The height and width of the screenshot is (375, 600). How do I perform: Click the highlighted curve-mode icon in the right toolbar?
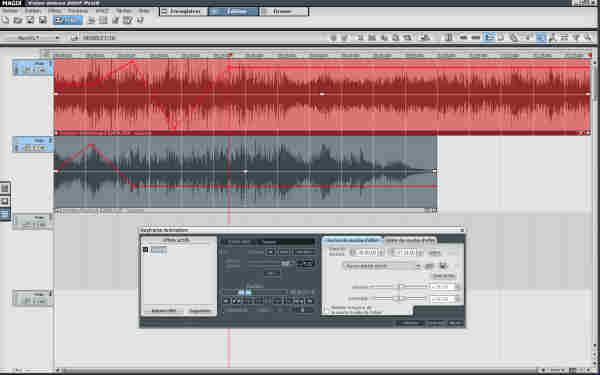click(489, 37)
